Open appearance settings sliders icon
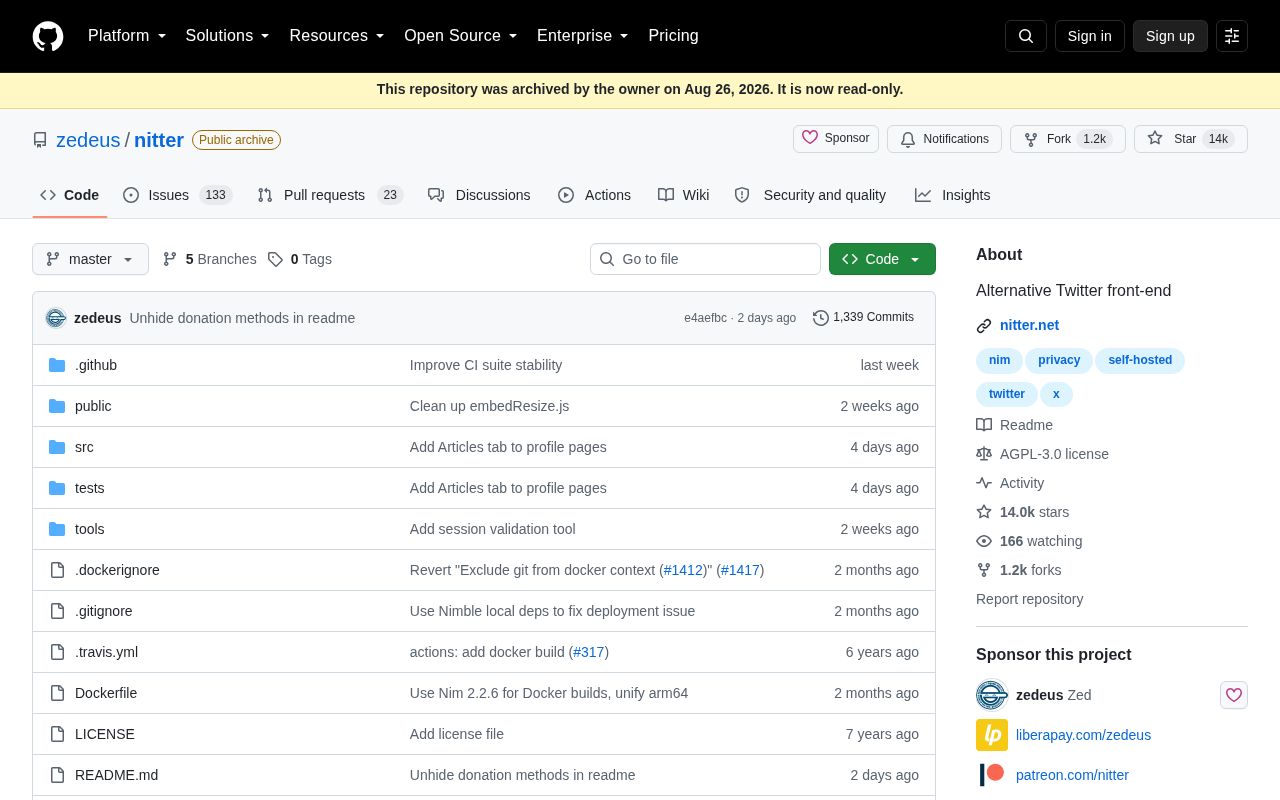 click(x=1232, y=36)
